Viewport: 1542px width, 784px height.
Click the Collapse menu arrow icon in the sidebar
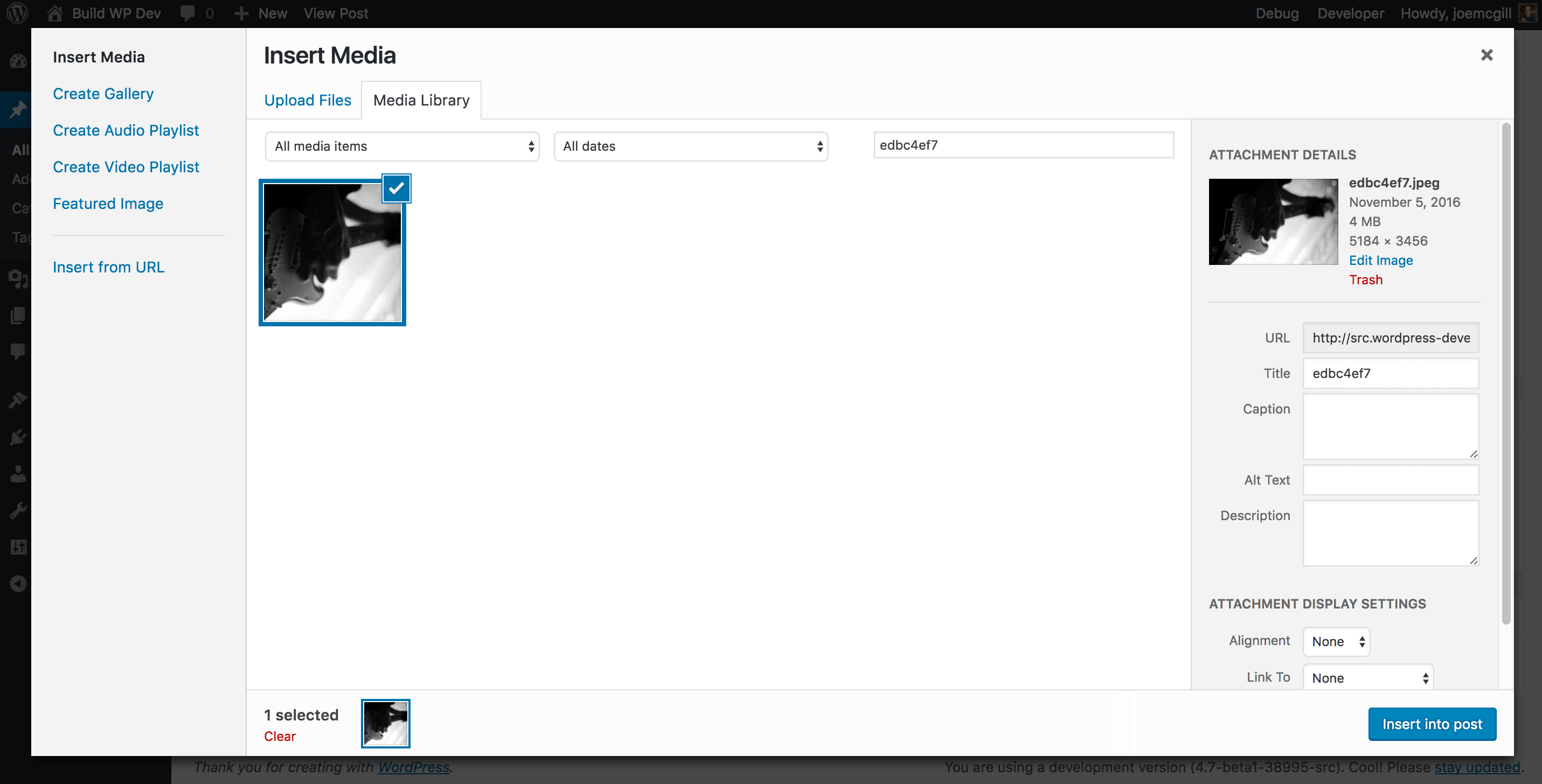(x=18, y=584)
